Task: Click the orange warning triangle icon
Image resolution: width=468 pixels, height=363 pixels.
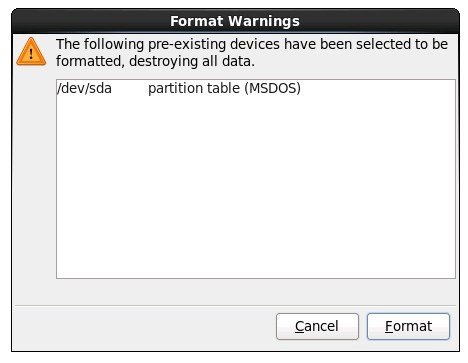Action: [31, 52]
